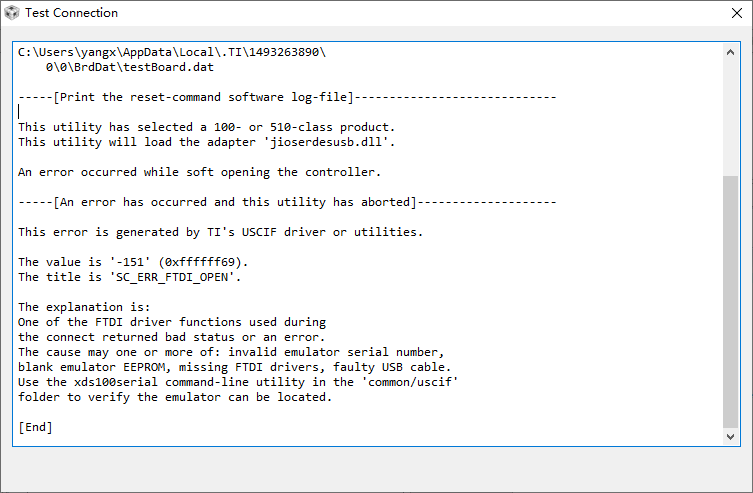Click the 'jioserdesusb.dll' adapter text
Image resolution: width=753 pixels, height=493 pixels.
pos(329,142)
